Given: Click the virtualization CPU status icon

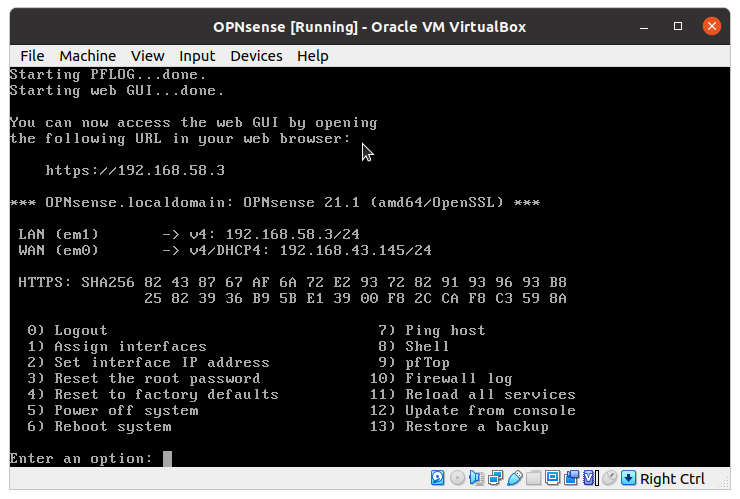Looking at the screenshot, I should click(x=590, y=478).
